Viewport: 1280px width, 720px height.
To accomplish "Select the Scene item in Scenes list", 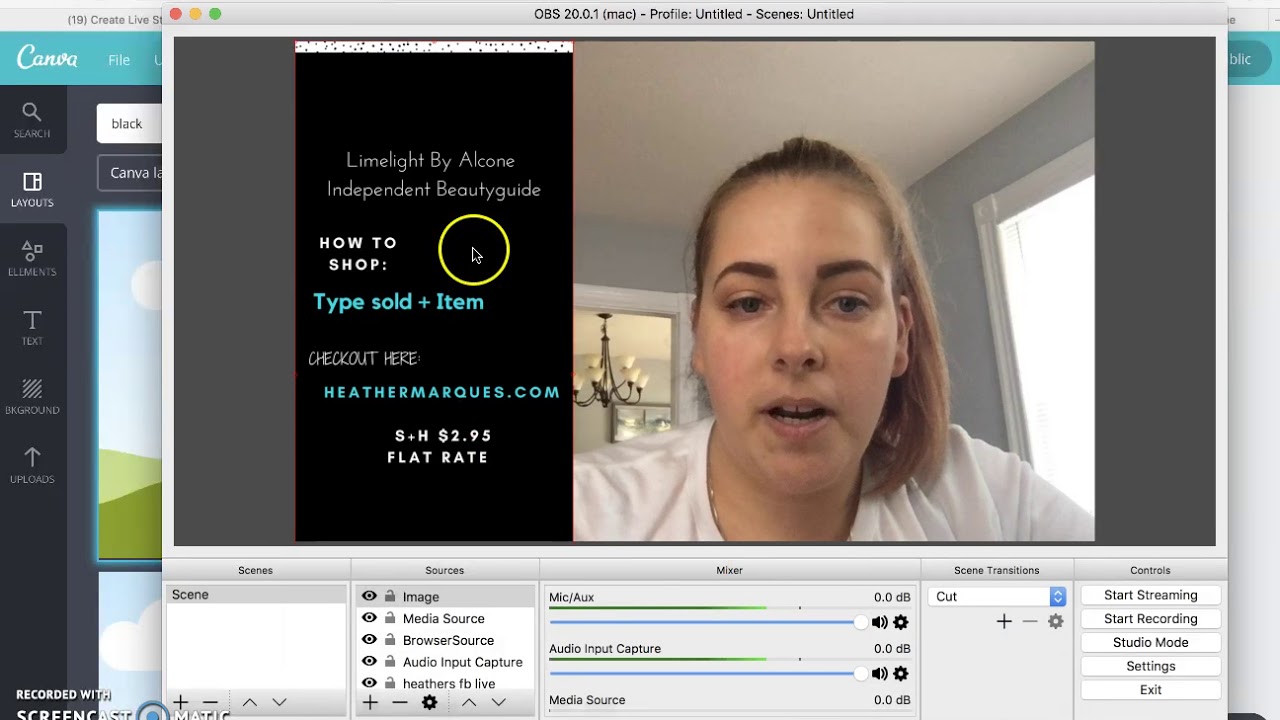I will click(x=256, y=595).
